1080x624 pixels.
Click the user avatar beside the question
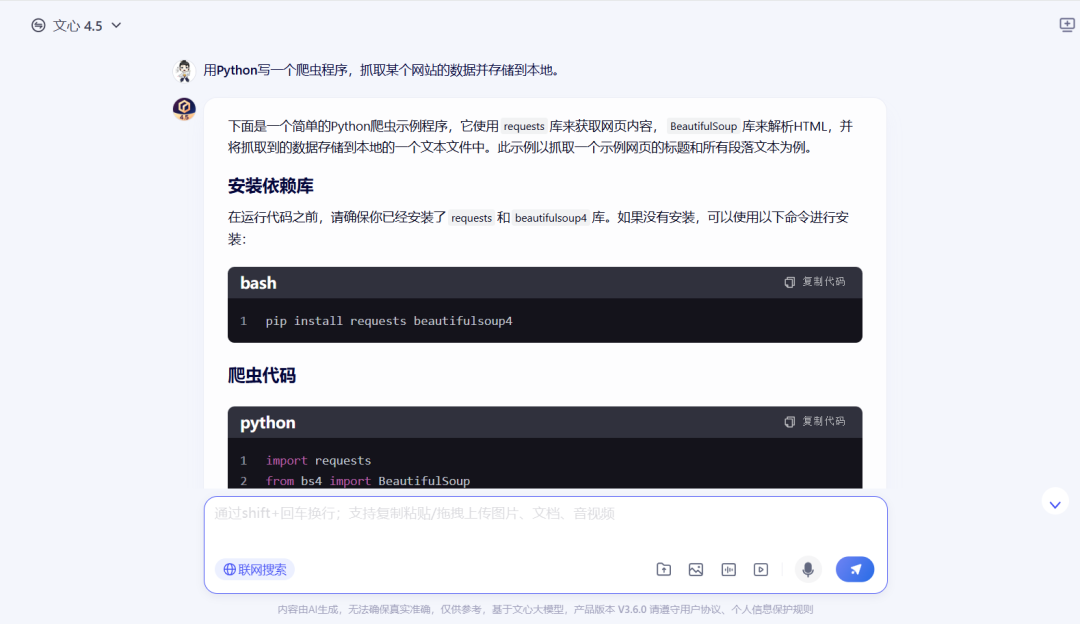tap(184, 70)
